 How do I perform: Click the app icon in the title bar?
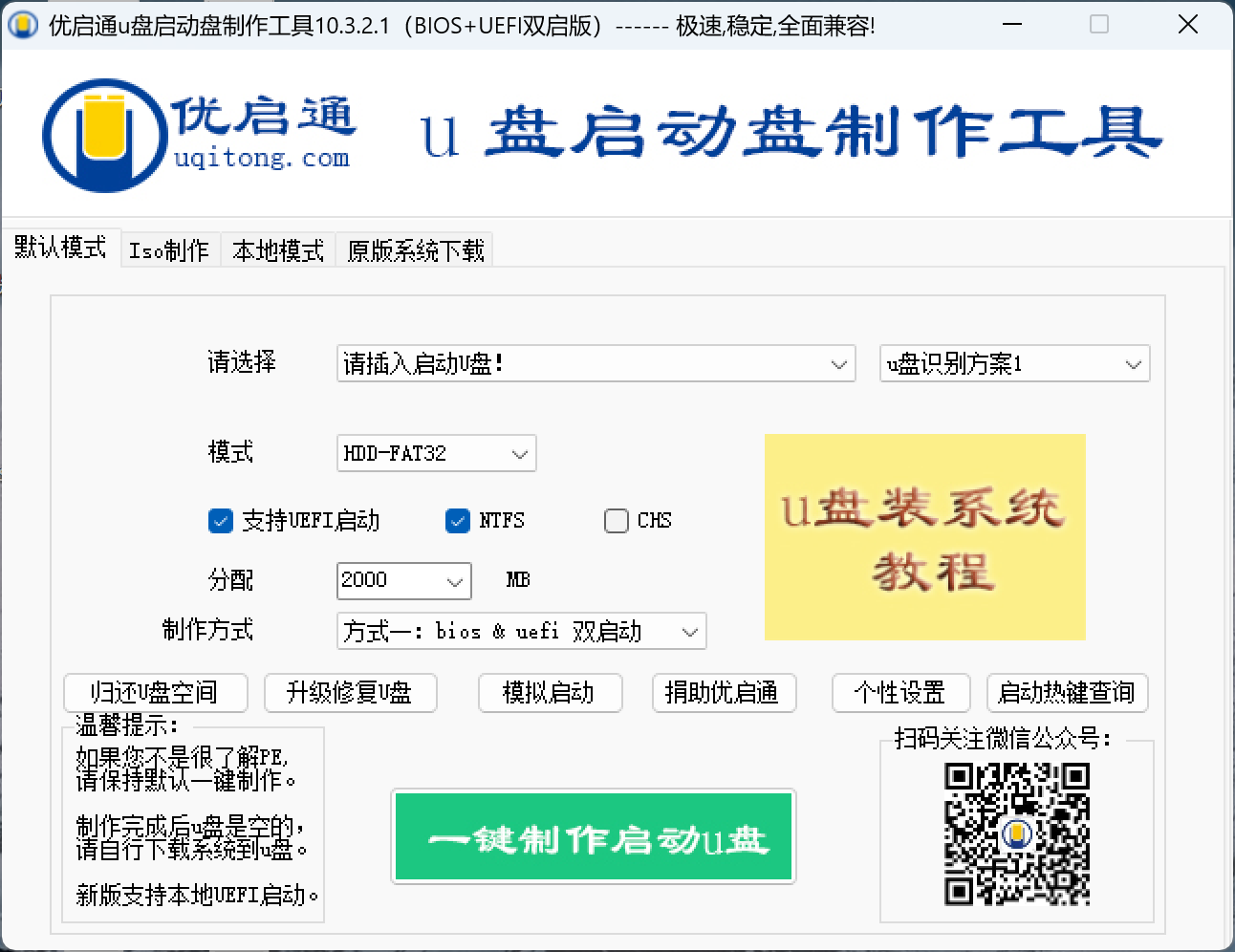point(21,25)
